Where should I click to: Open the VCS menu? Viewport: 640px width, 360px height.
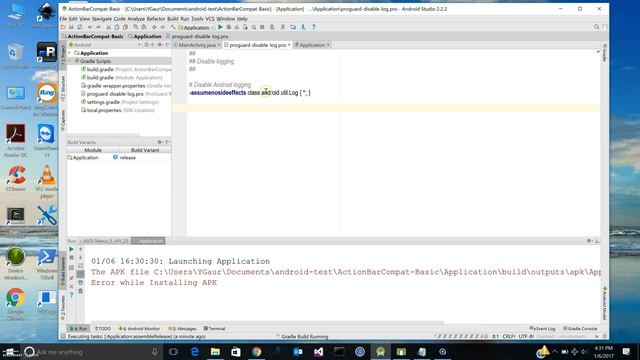(209, 19)
